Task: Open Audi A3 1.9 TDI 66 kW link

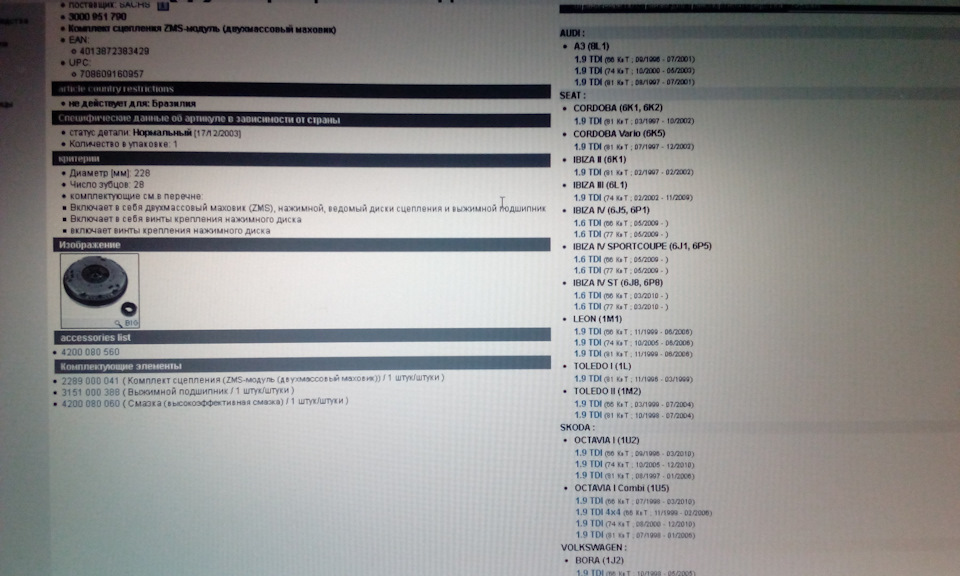Action: [x=588, y=59]
